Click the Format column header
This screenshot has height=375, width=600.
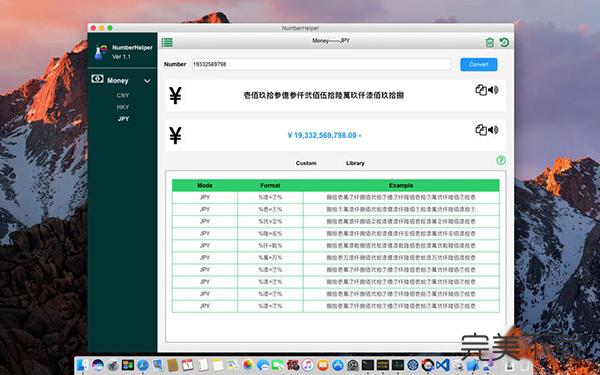[x=270, y=185]
